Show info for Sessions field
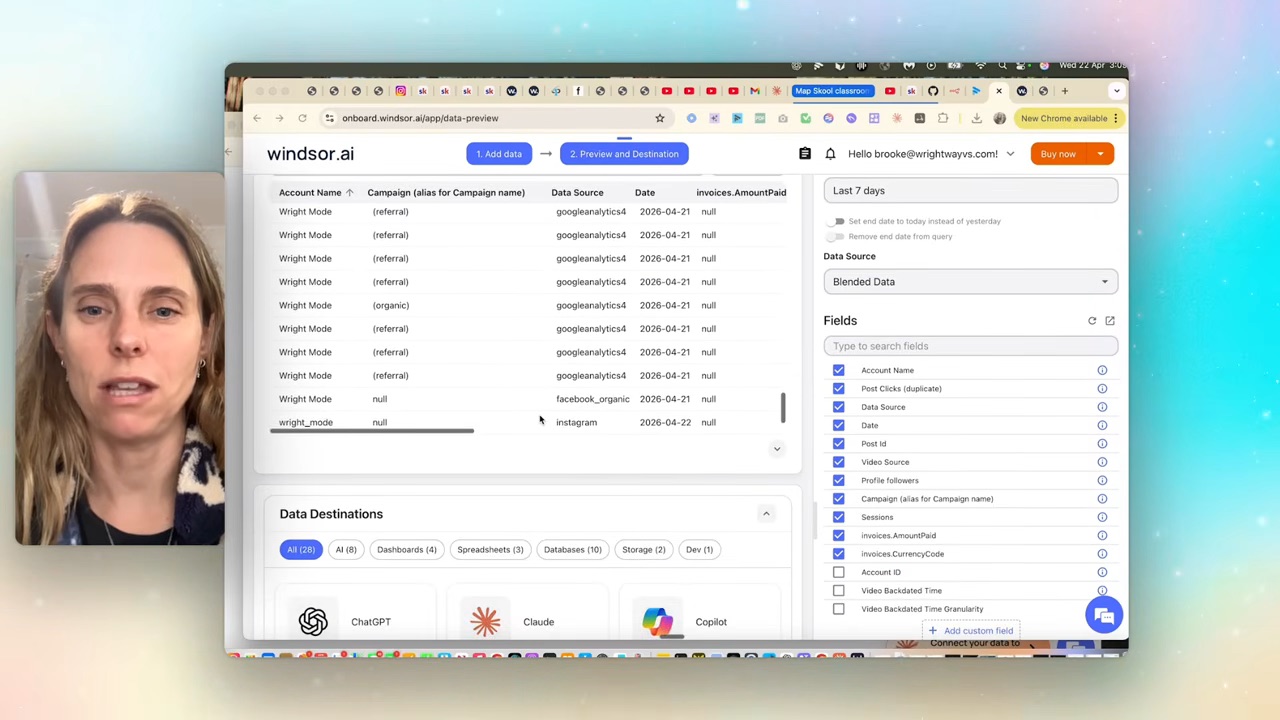This screenshot has height=720, width=1280. [x=1102, y=517]
